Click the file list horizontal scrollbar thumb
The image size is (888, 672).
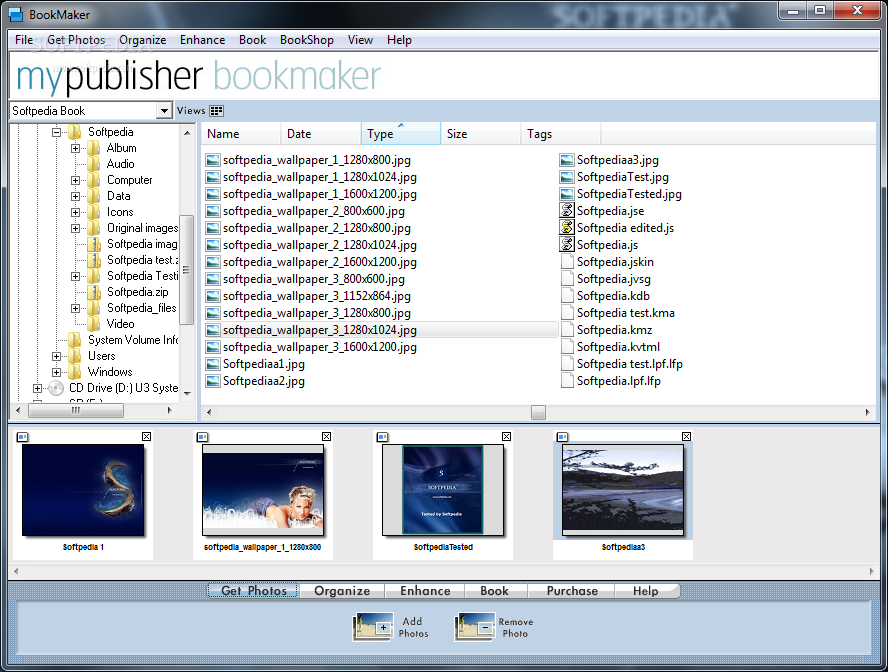click(x=539, y=413)
